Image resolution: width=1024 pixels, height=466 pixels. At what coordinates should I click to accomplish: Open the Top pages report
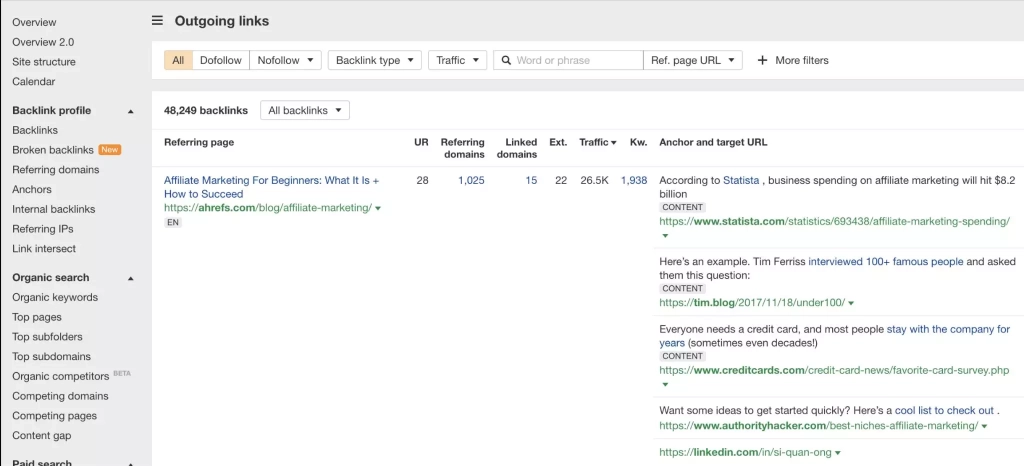tap(37, 317)
